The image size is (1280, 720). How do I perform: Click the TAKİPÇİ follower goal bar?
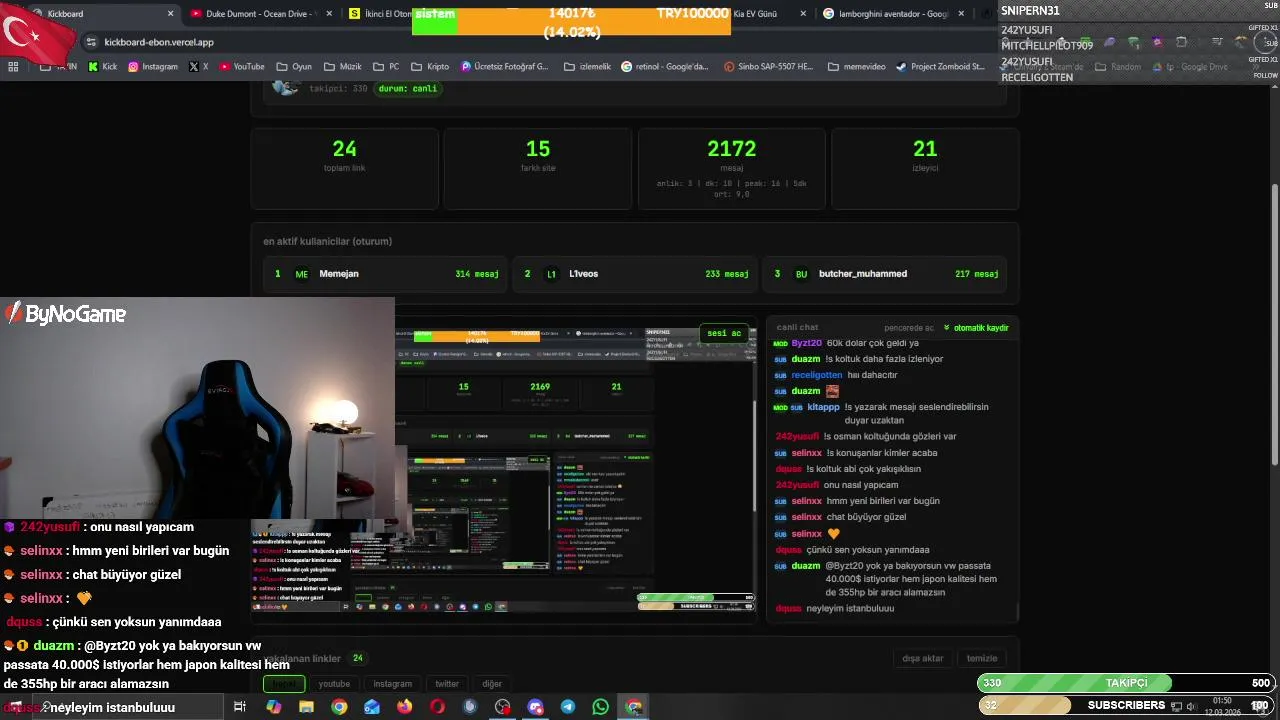click(x=1128, y=683)
